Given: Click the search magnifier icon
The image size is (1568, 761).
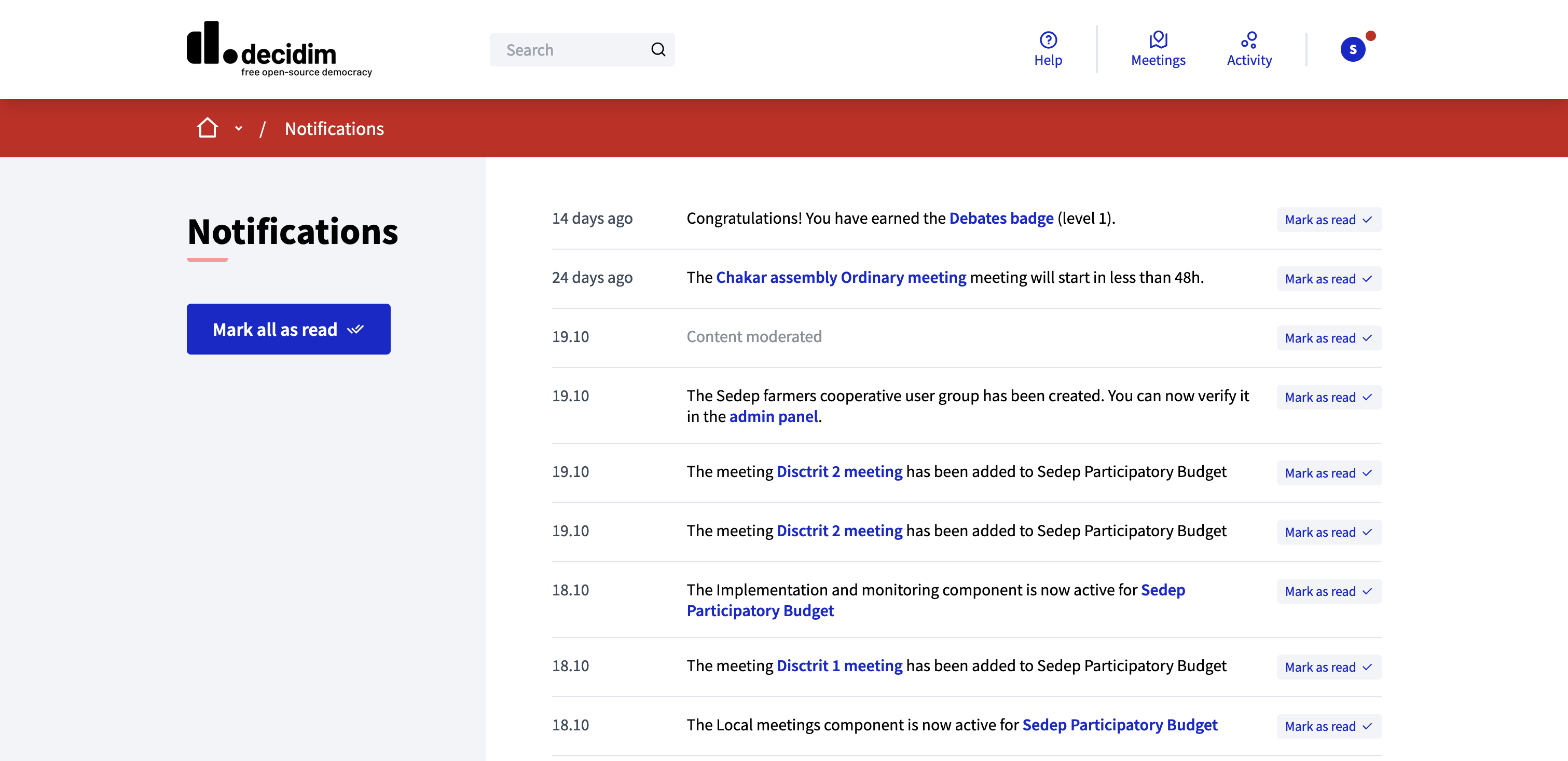Looking at the screenshot, I should tap(658, 49).
